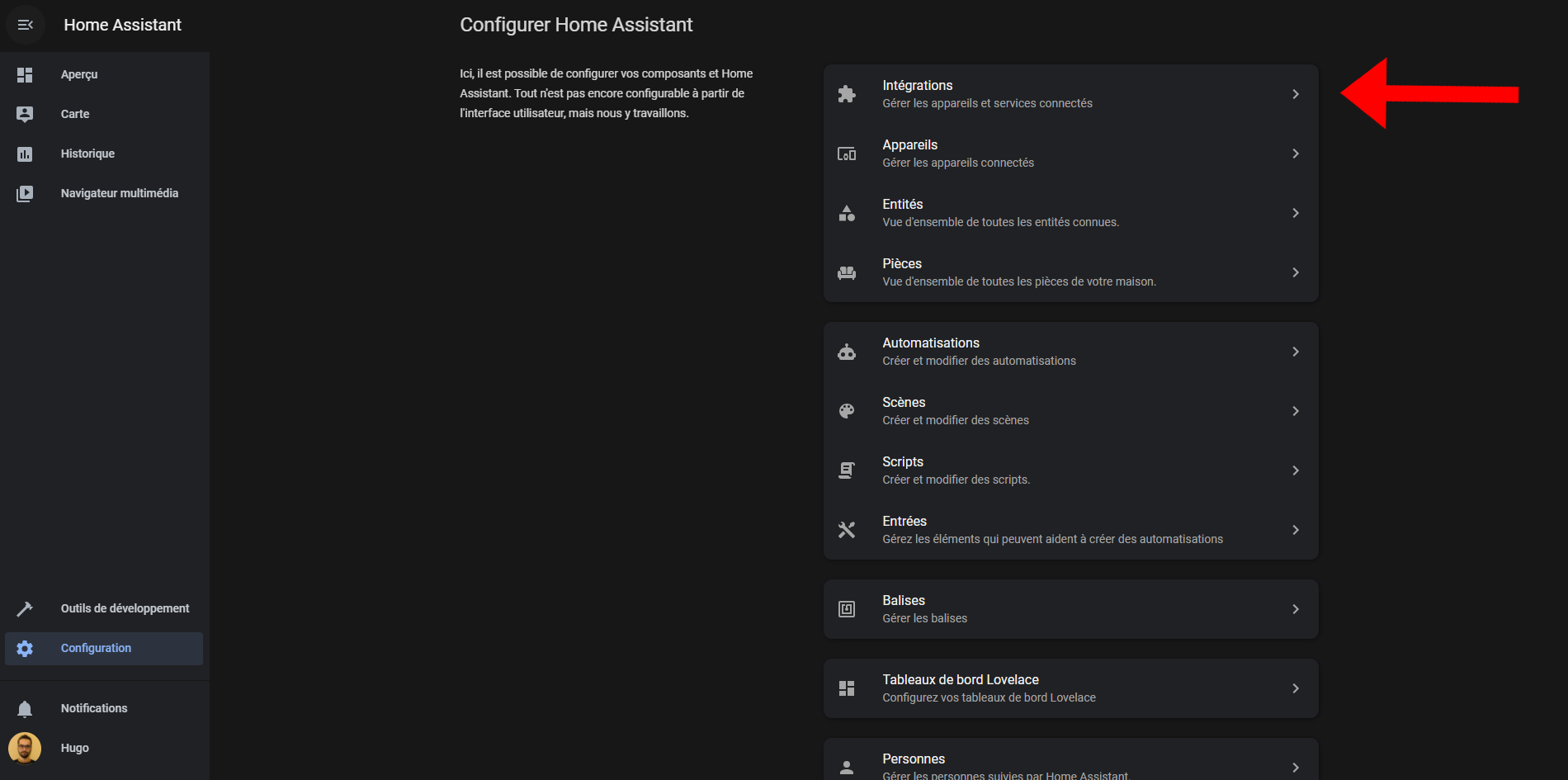This screenshot has width=1568, height=780.
Task: Click the Pièces sofa icon
Action: 847,272
